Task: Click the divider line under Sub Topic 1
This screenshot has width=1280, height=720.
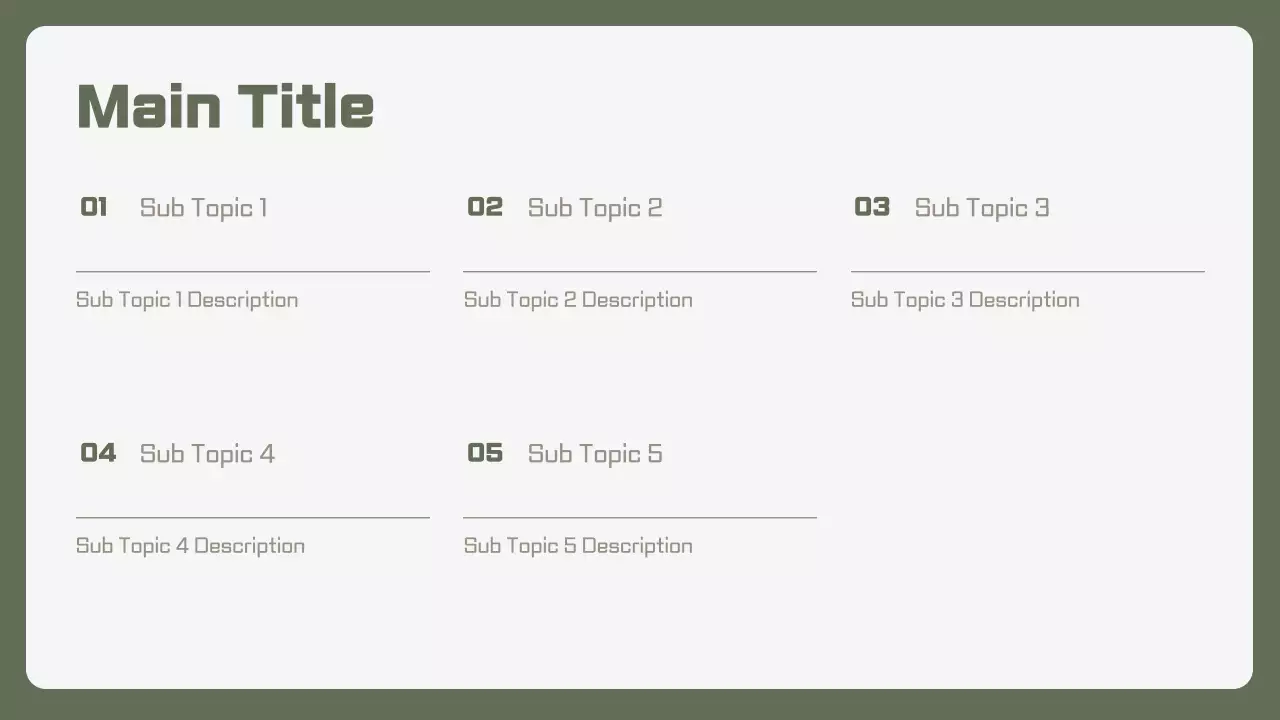Action: click(x=253, y=271)
